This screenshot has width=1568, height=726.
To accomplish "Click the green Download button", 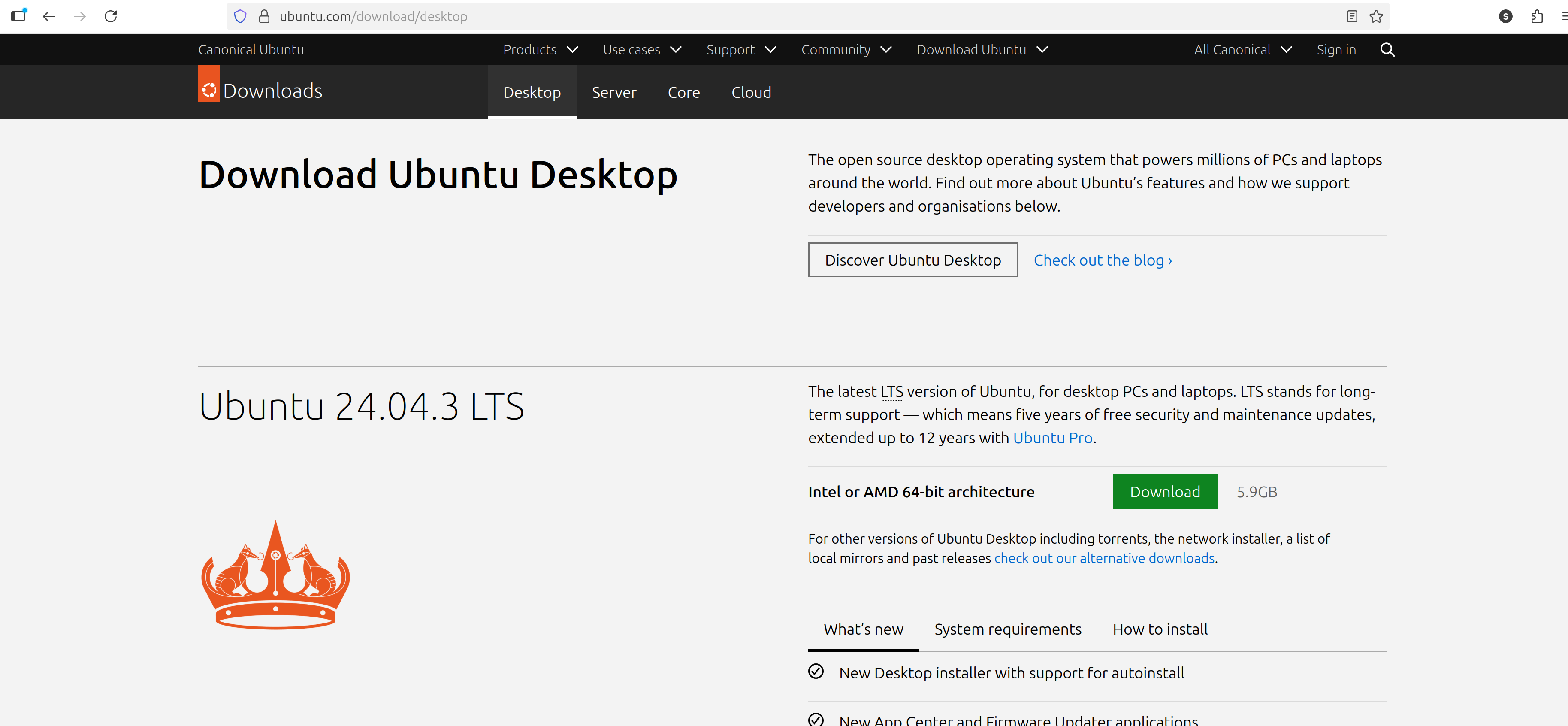I will 1164,492.
